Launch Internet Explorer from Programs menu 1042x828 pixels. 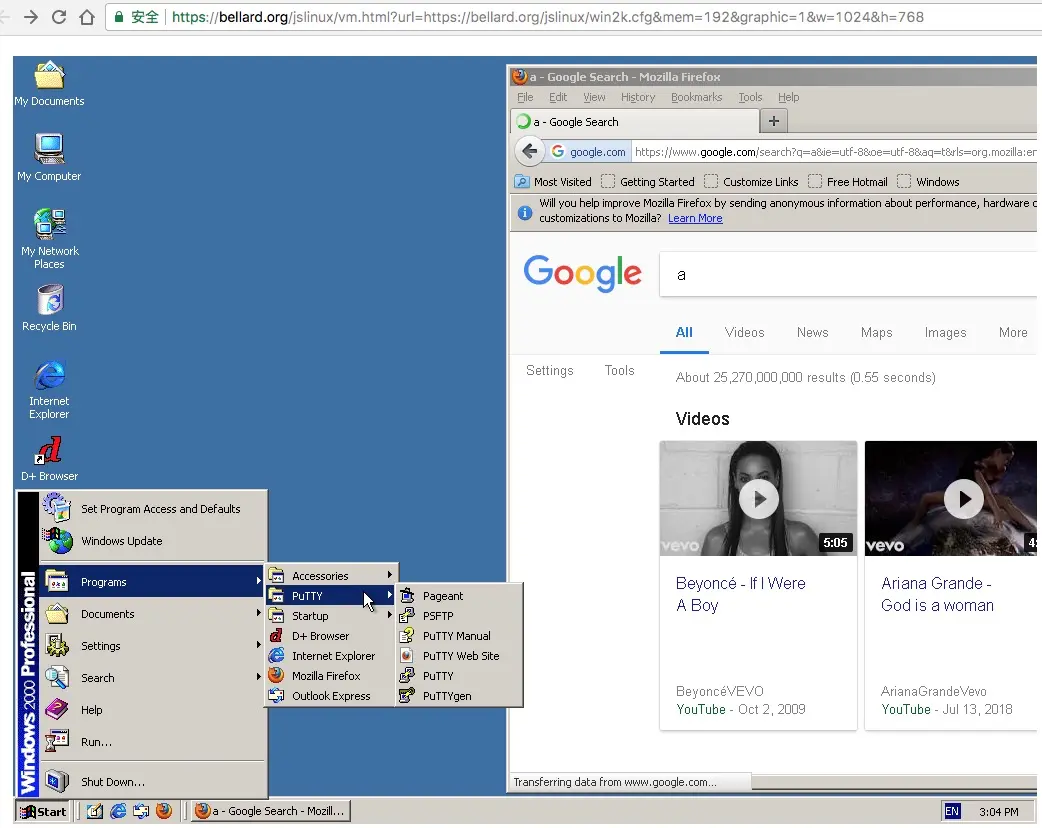[331, 656]
